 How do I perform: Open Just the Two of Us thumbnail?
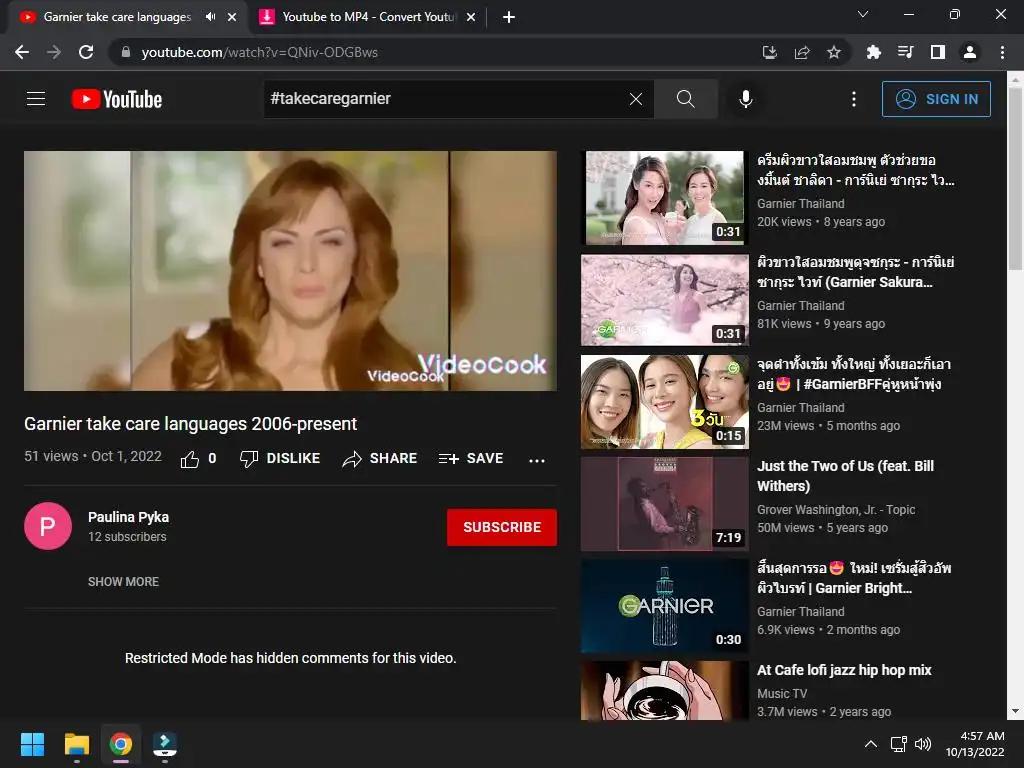click(x=665, y=504)
